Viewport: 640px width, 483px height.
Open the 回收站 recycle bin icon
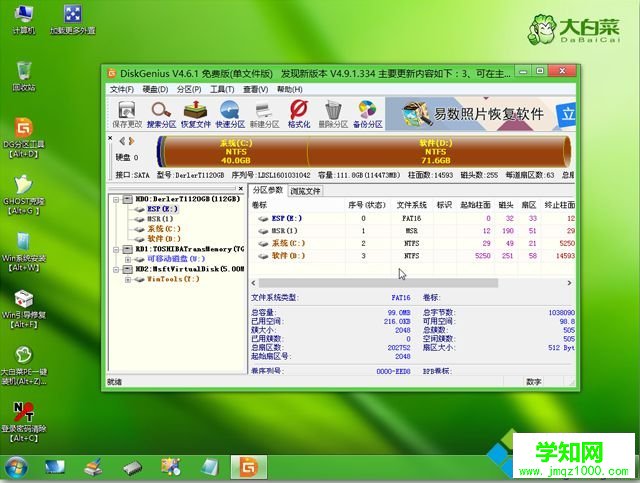click(x=24, y=76)
